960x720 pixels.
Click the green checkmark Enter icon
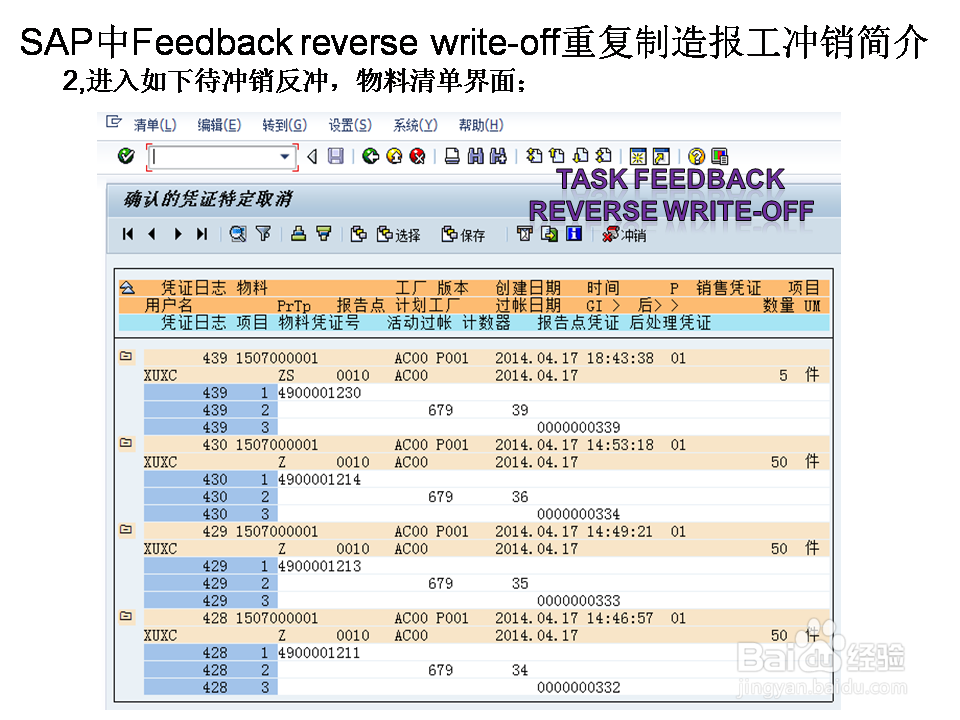pos(126,156)
